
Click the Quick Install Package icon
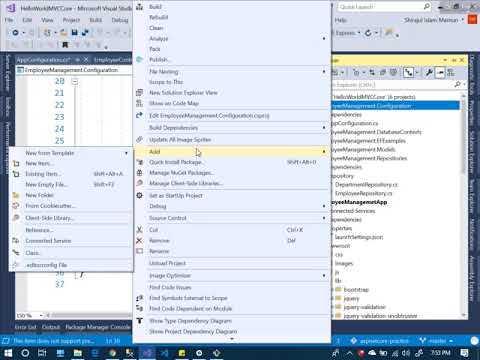pyautogui.click(x=140, y=162)
